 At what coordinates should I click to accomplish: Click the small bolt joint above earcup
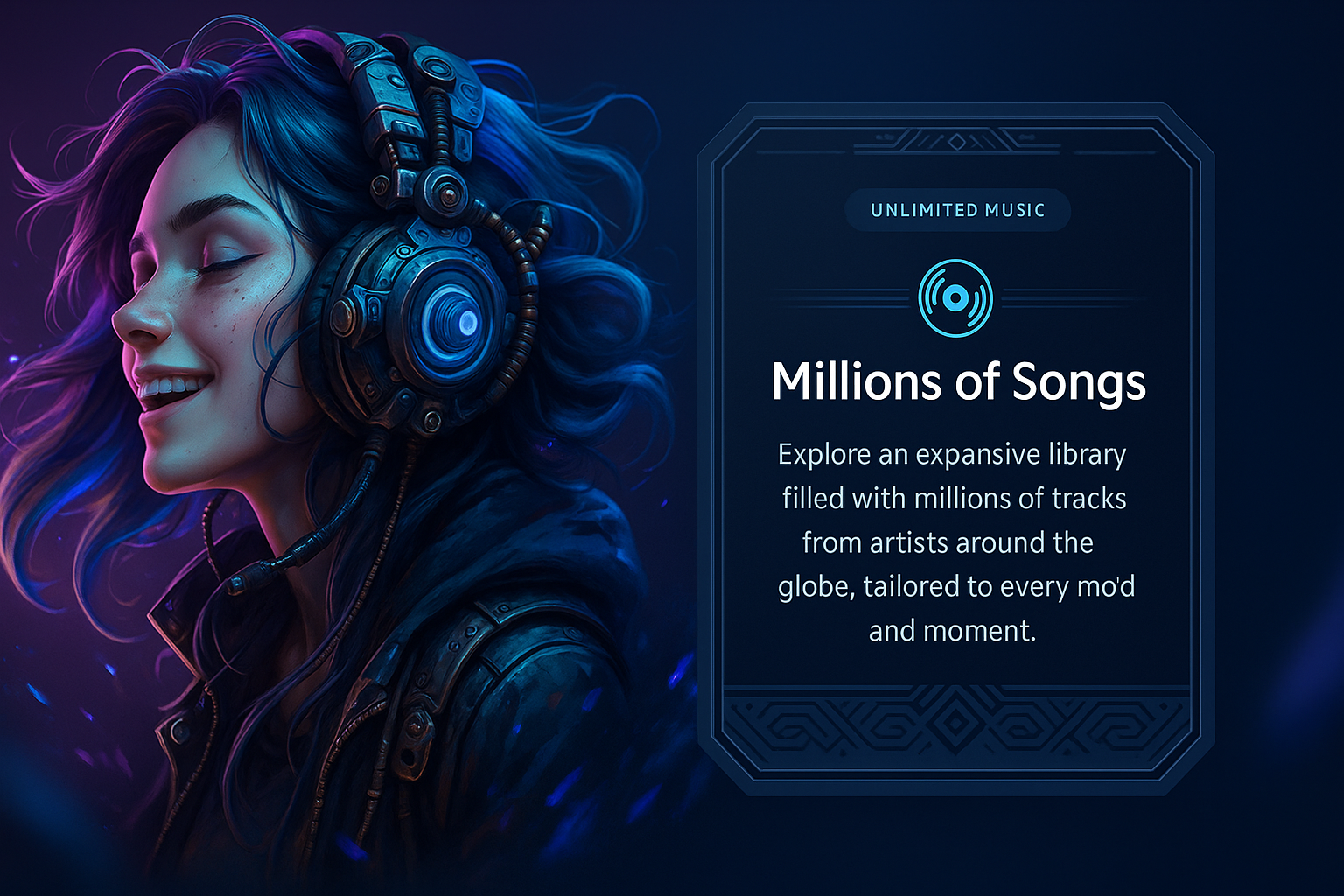pos(447,186)
